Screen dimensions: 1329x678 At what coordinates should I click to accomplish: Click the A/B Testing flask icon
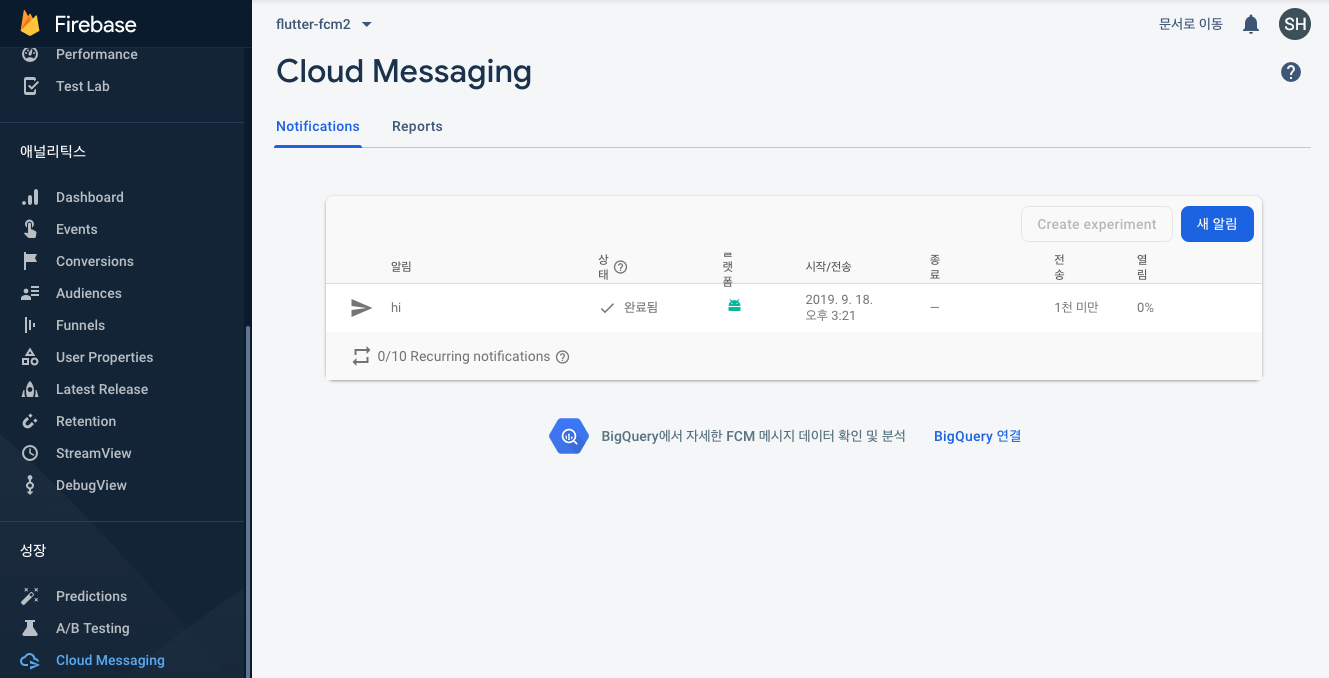pyautogui.click(x=30, y=628)
